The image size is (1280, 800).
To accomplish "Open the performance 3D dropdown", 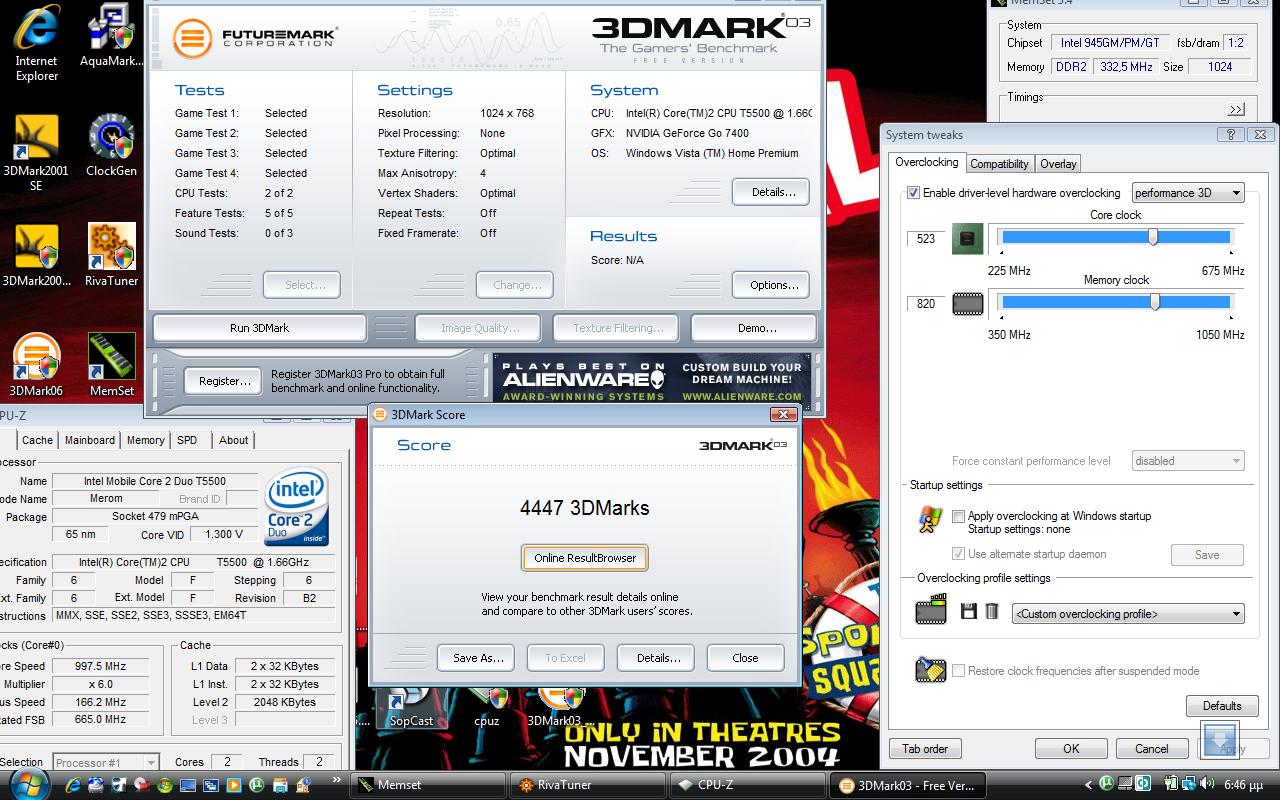I will tap(1188, 193).
